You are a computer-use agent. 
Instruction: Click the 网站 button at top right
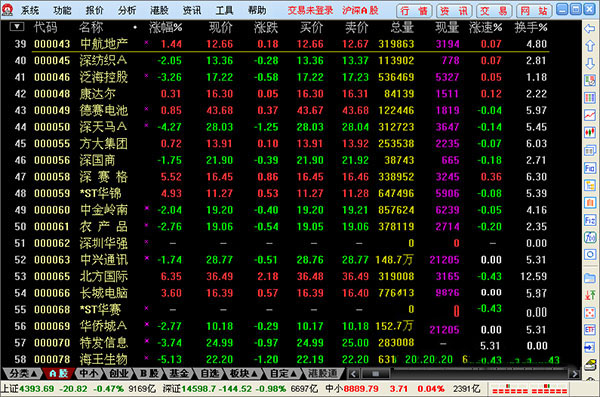coord(534,11)
